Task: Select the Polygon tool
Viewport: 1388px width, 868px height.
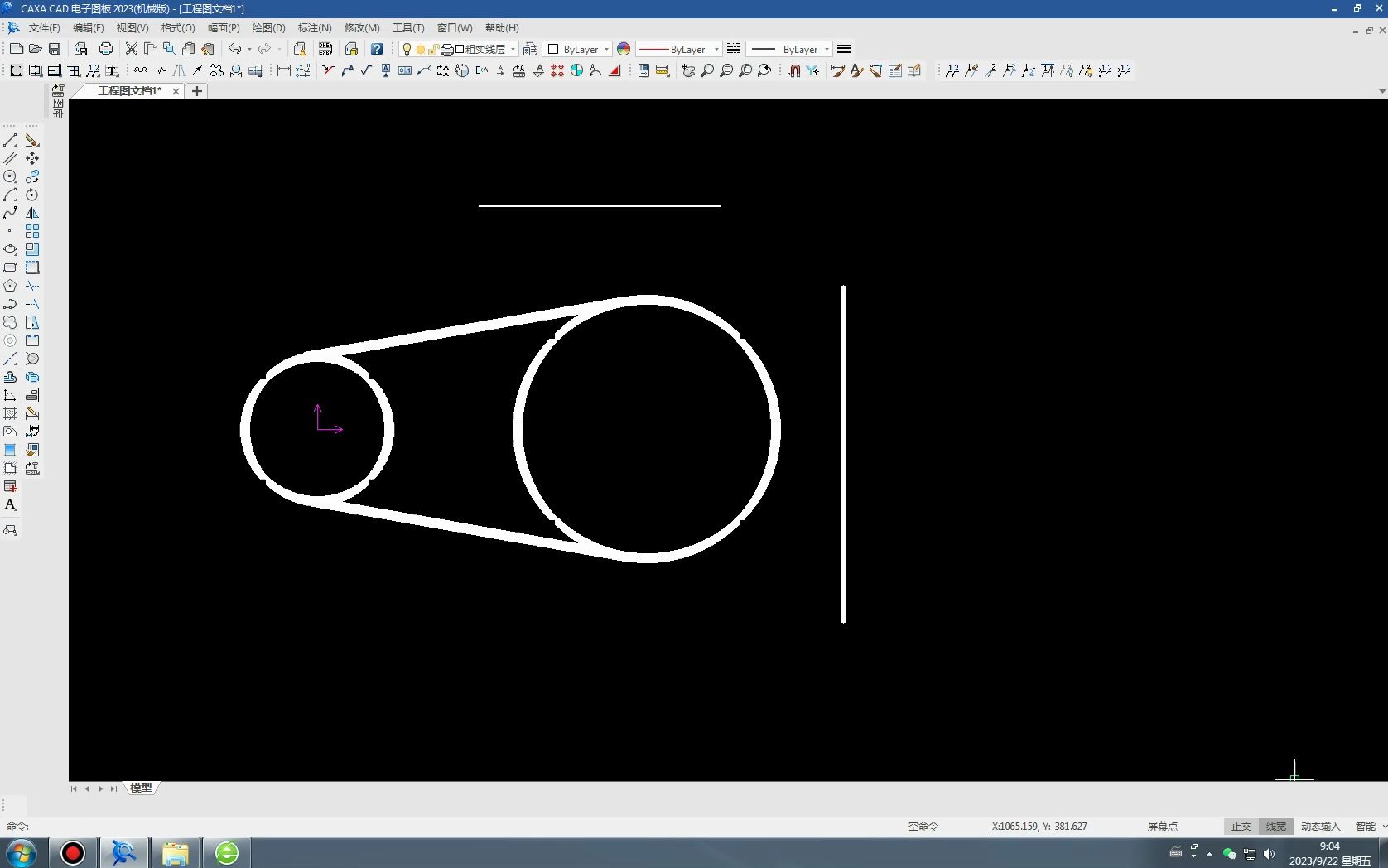Action: 10,286
